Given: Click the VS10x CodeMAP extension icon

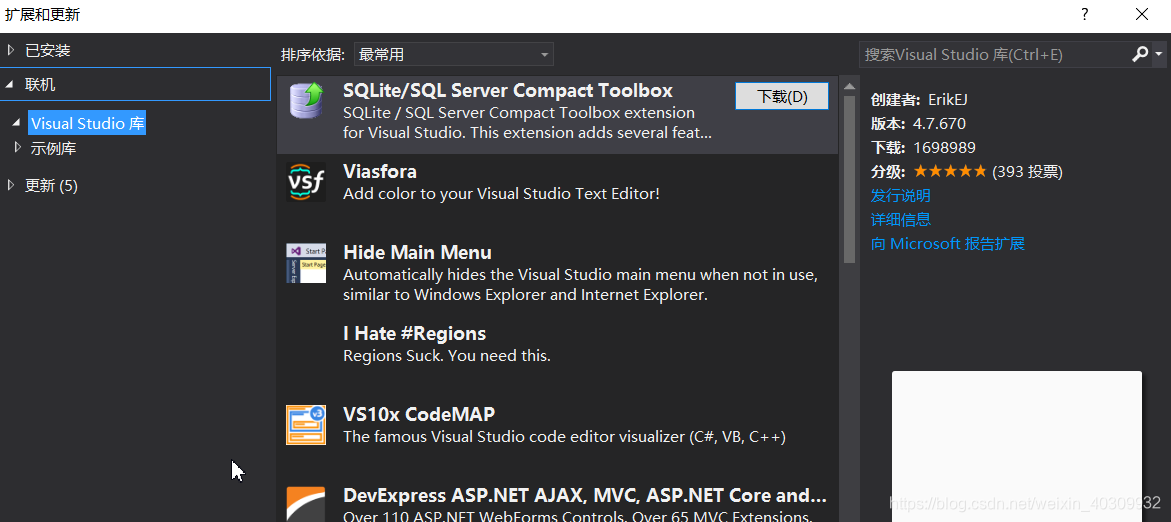Looking at the screenshot, I should tap(306, 425).
